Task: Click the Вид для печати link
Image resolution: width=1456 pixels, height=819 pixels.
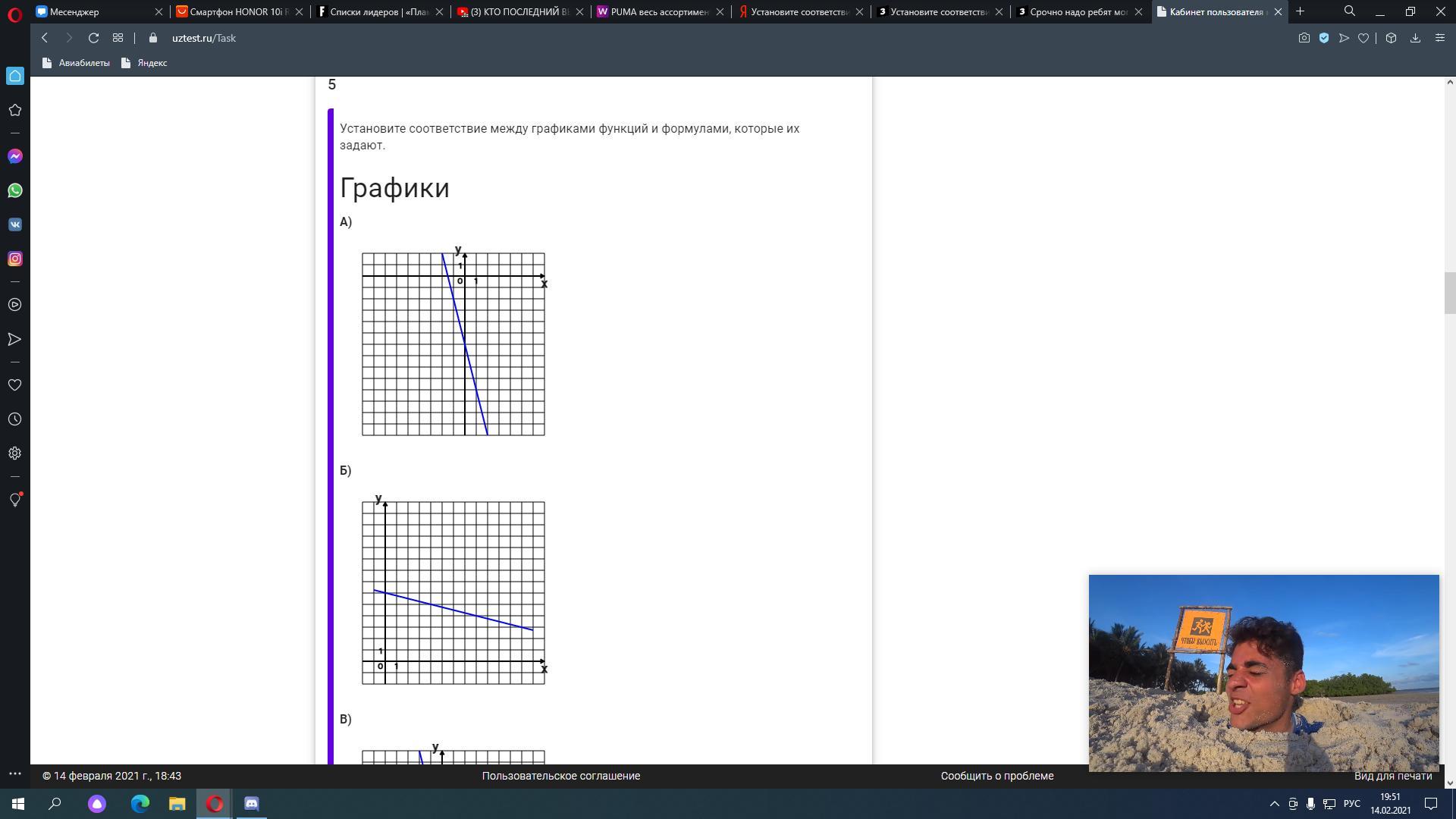Action: point(1393,776)
